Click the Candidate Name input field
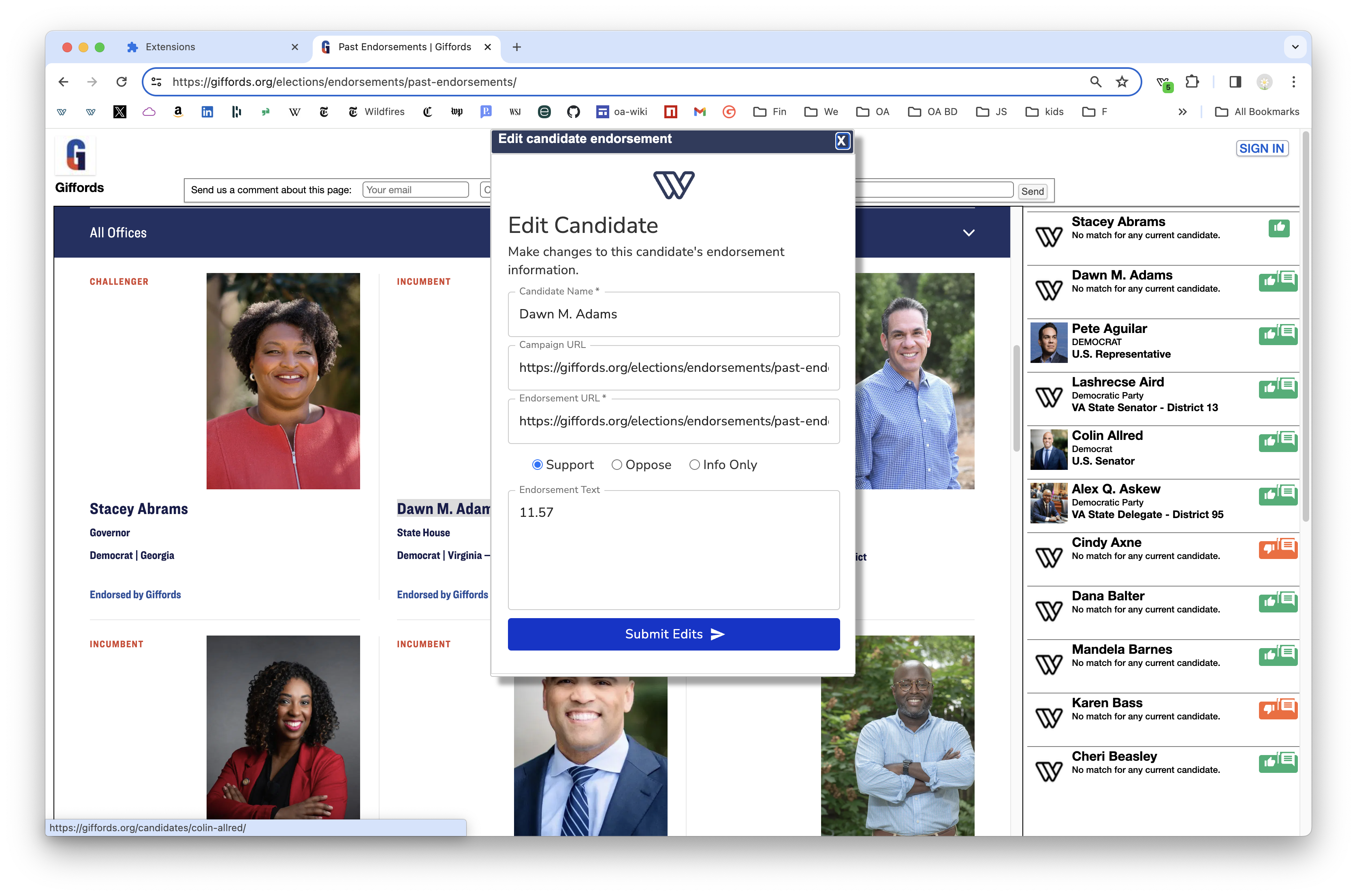 pos(674,314)
